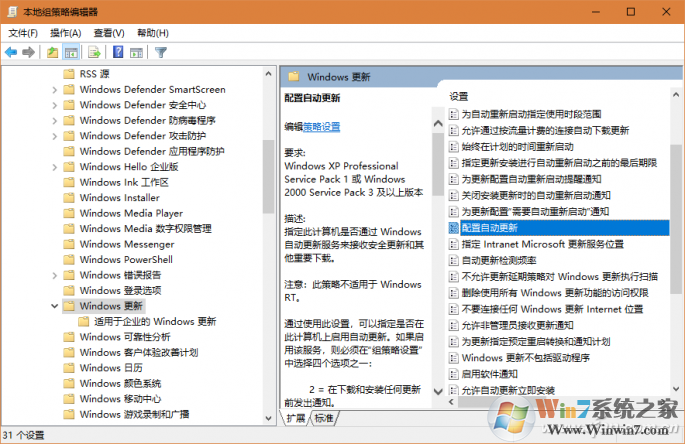The height and width of the screenshot is (444, 685).
Task: Select Windows 游戏录制和广播 in tree
Action: pos(134,414)
